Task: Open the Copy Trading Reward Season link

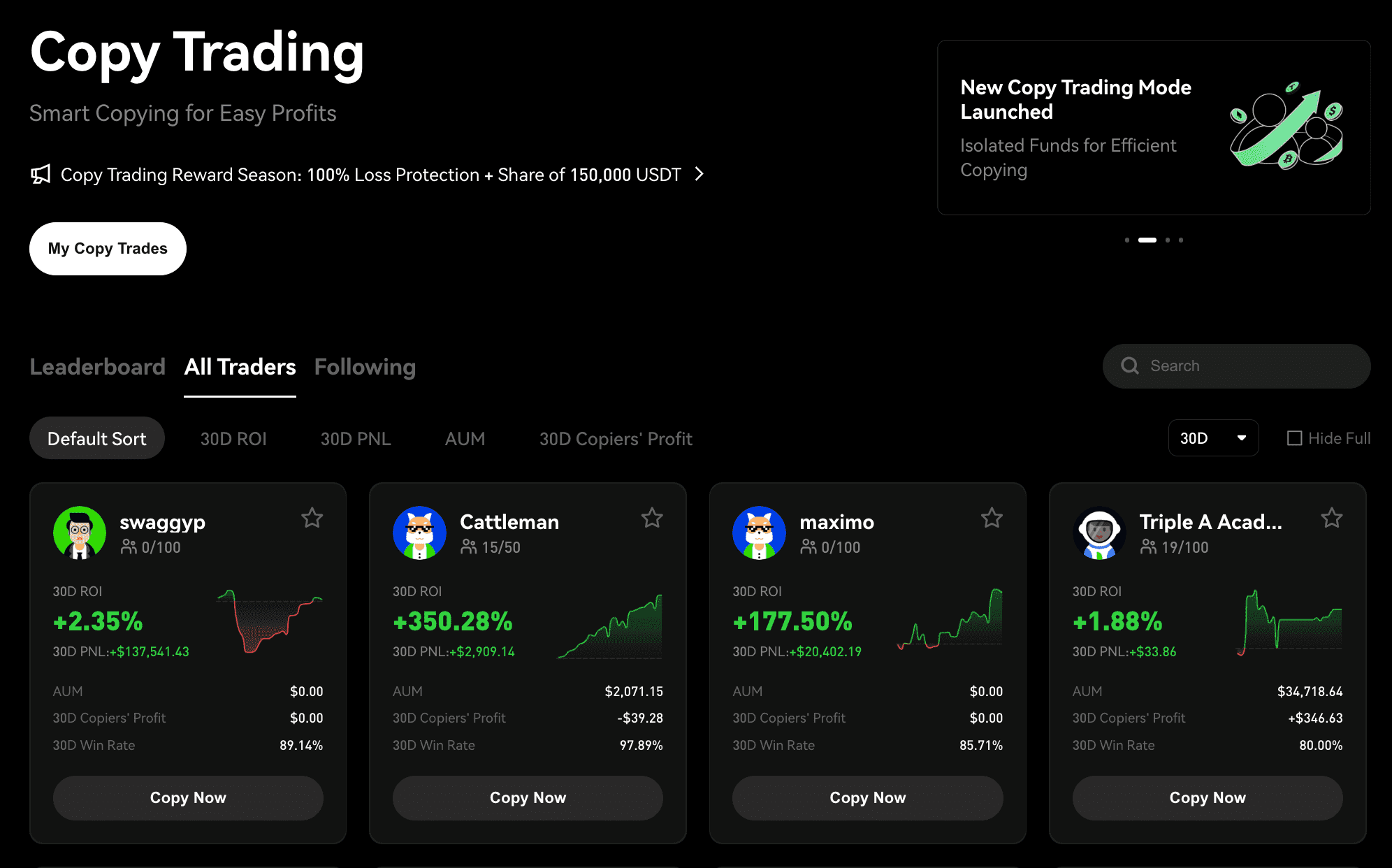Action: pyautogui.click(x=370, y=174)
